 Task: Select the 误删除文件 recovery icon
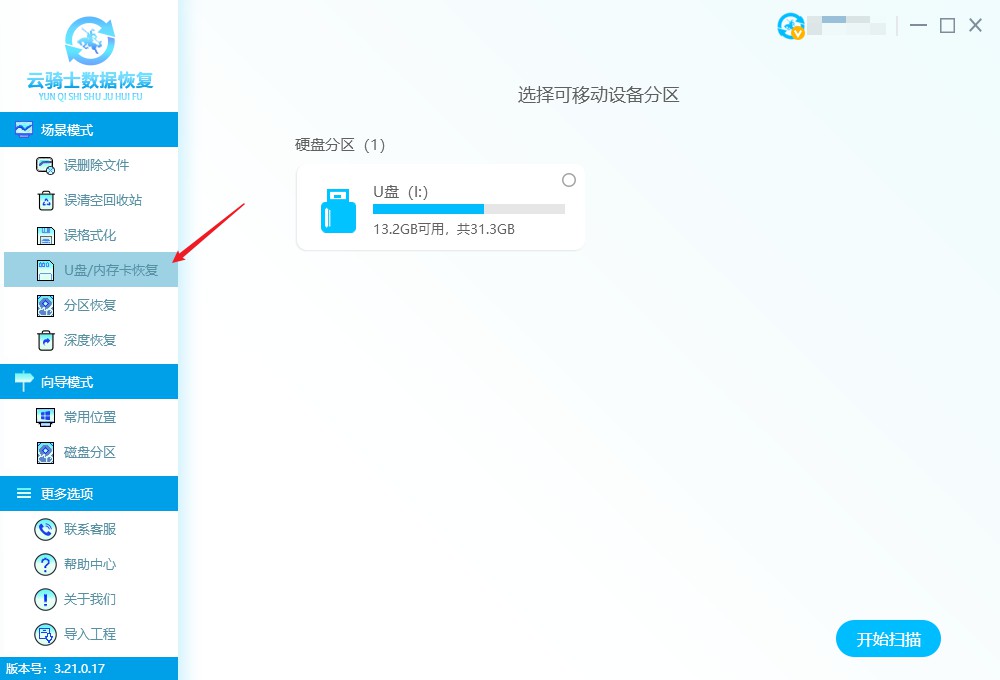coord(45,165)
